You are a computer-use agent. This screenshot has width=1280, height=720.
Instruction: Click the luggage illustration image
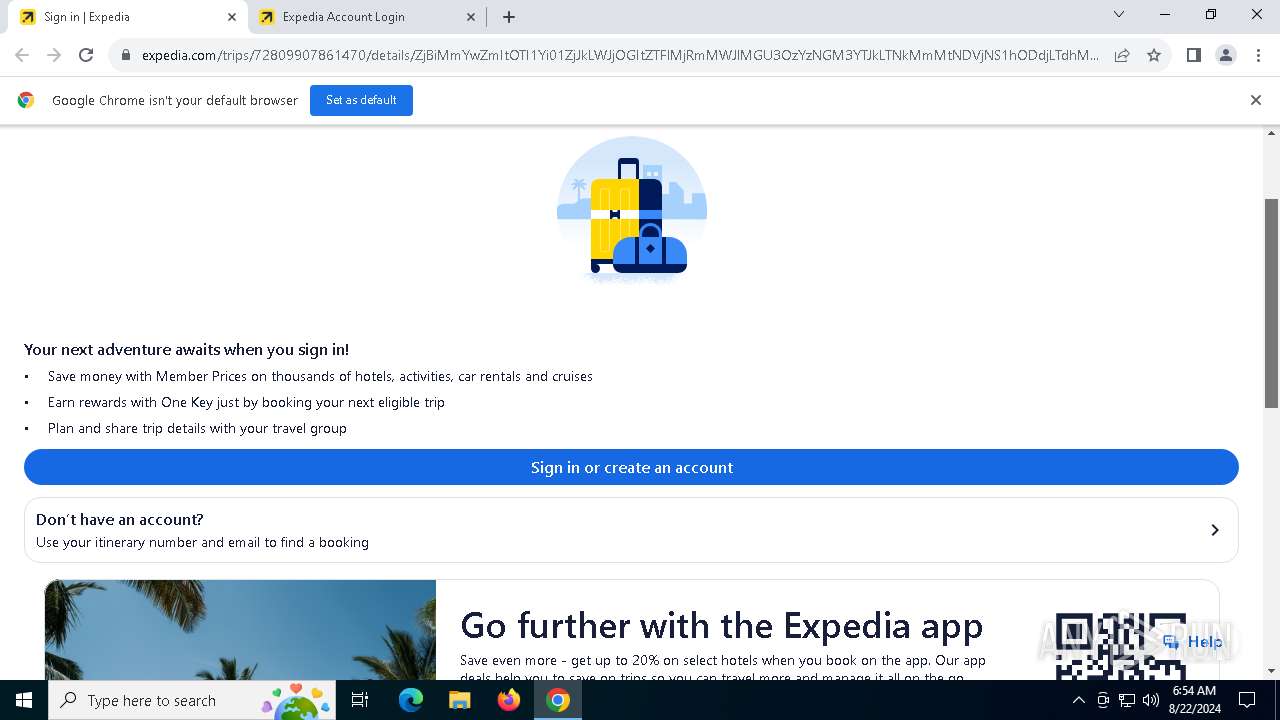tap(632, 210)
